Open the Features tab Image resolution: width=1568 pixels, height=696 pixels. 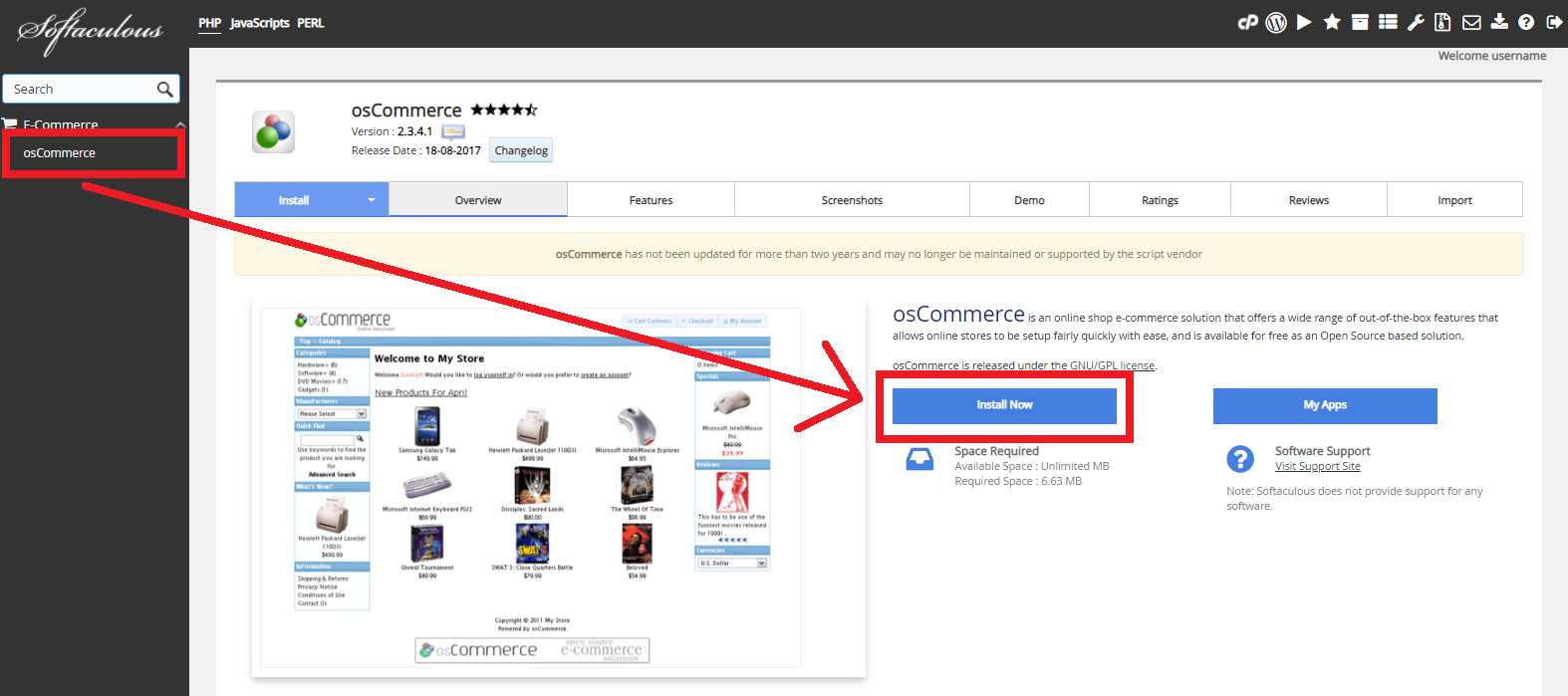(x=652, y=200)
